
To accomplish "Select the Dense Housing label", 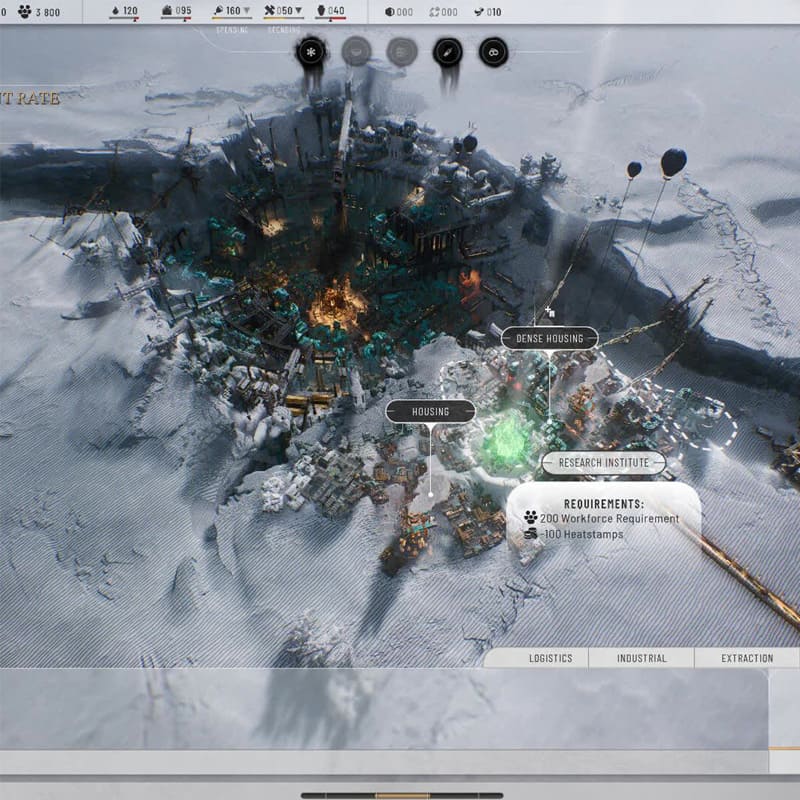I will coord(549,339).
